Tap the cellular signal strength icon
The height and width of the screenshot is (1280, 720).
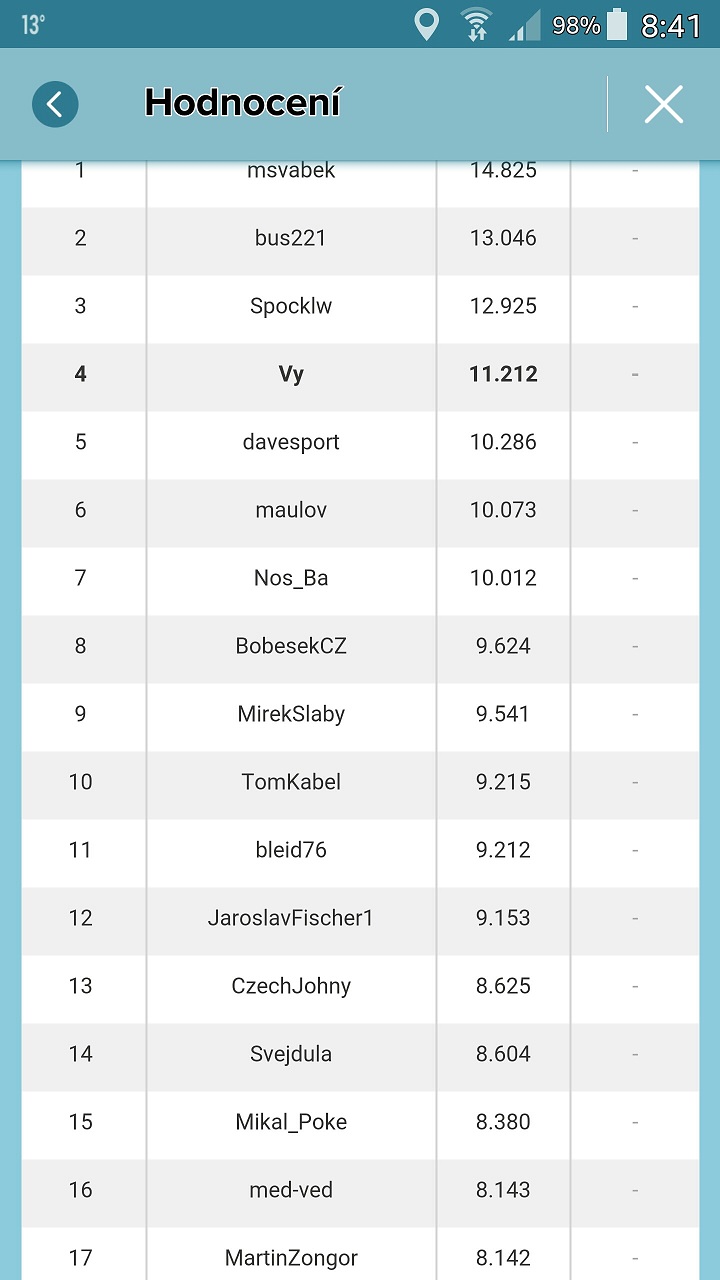[x=524, y=25]
